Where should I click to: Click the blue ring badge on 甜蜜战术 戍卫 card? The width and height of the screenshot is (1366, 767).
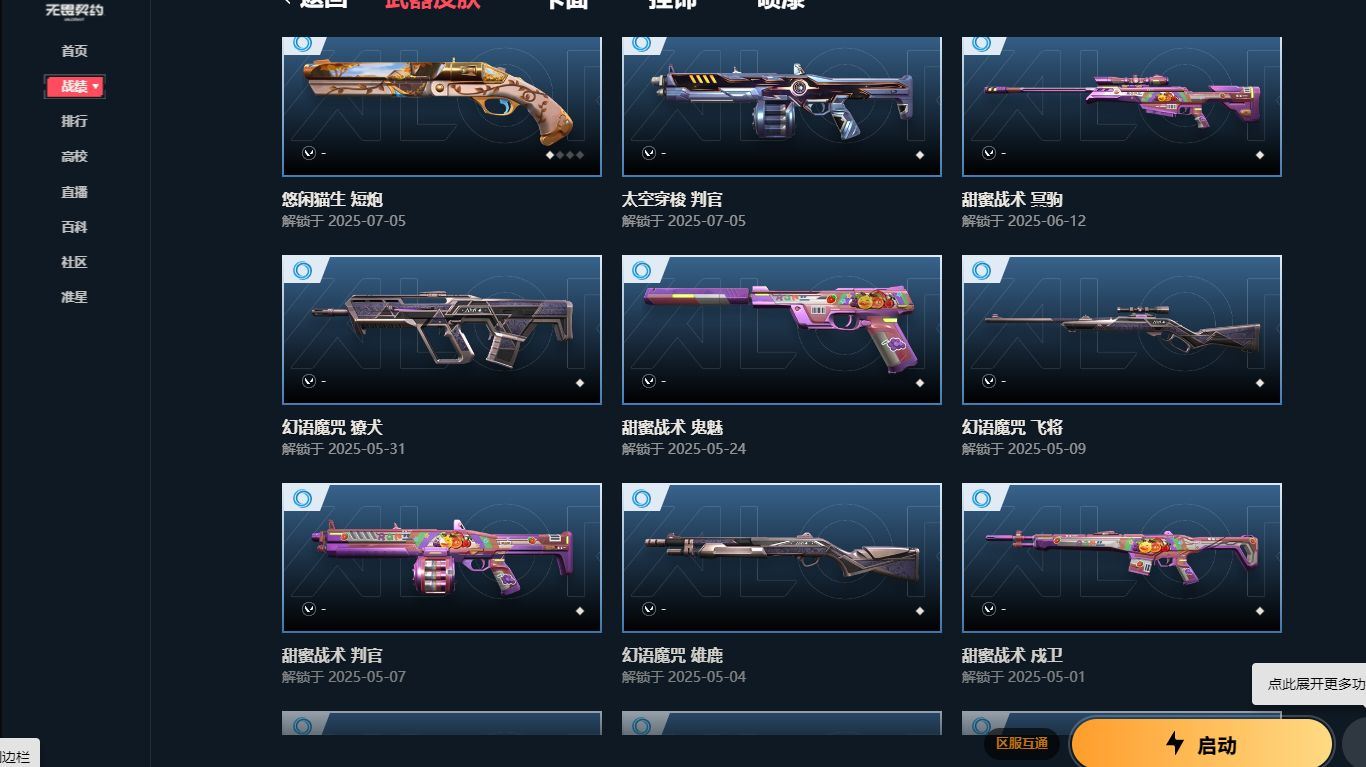[983, 498]
